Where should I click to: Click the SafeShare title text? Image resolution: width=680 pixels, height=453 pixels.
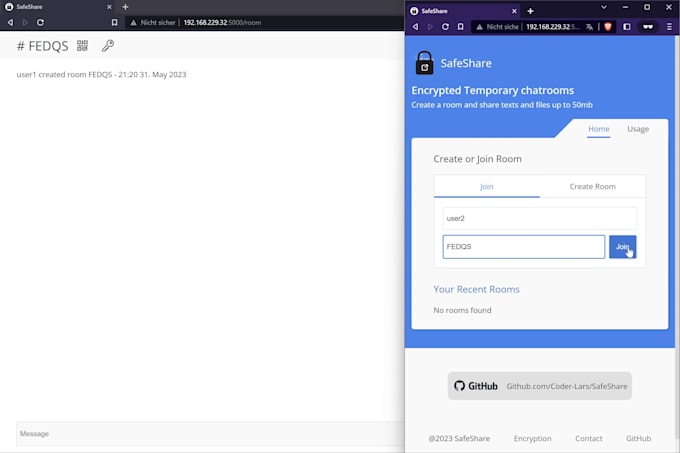(466, 63)
